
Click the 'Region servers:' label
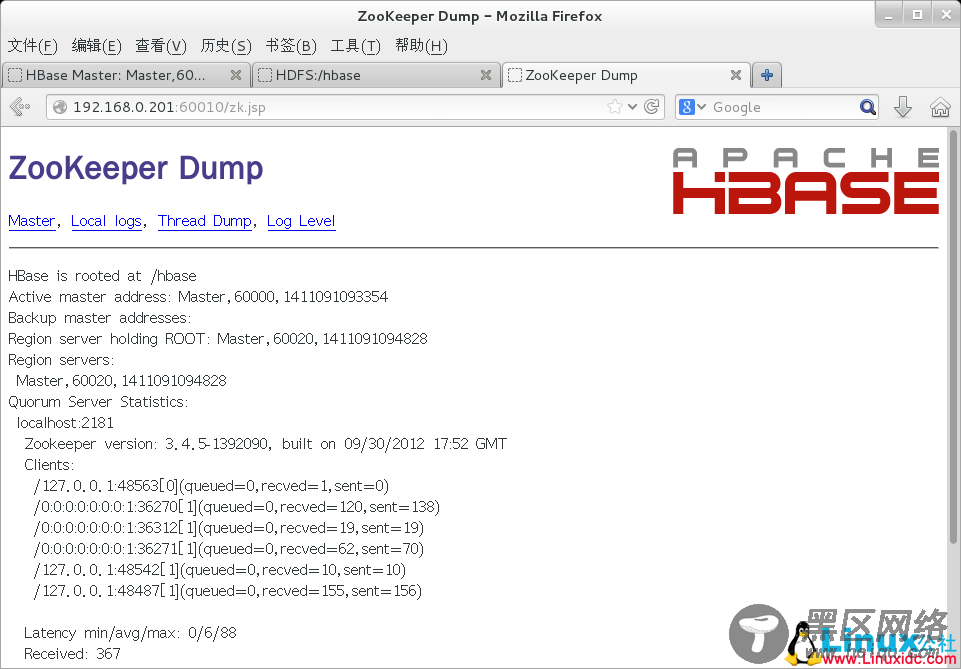[x=61, y=360]
